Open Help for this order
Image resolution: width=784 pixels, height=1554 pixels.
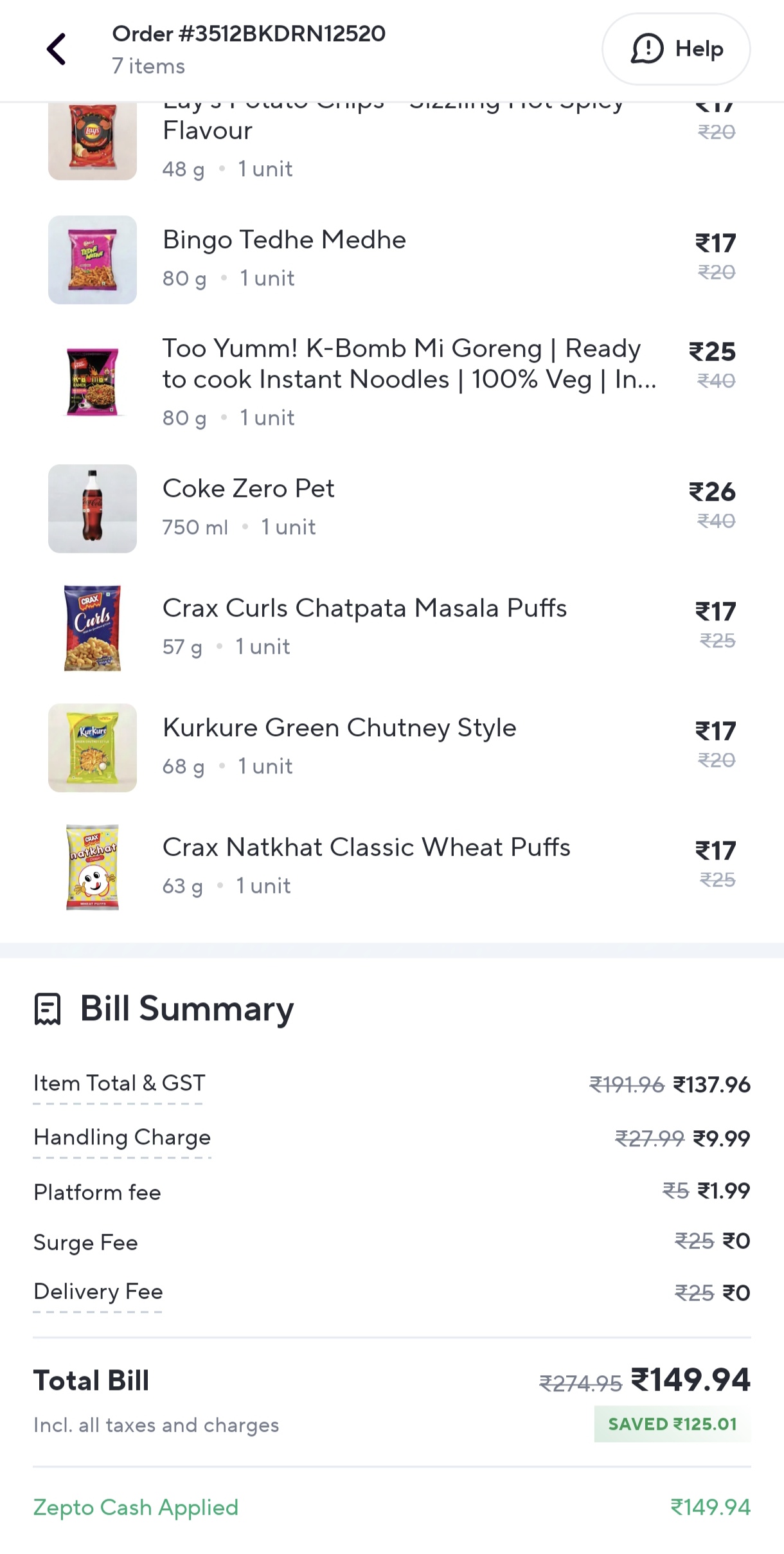[x=676, y=50]
